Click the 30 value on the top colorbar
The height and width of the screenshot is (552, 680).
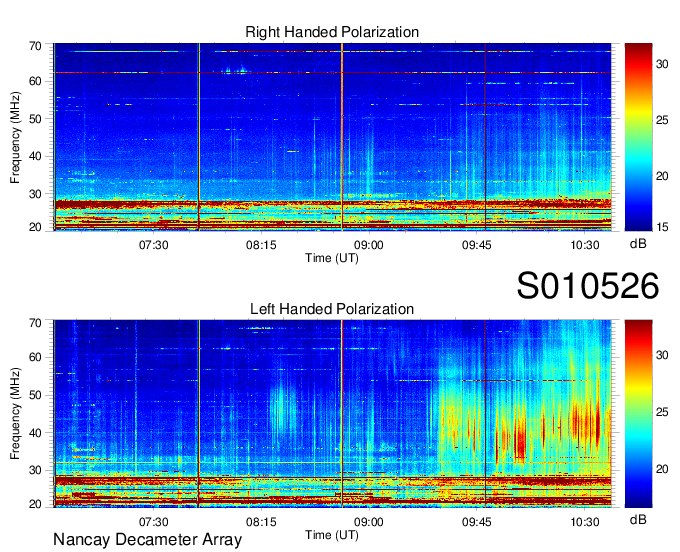(x=662, y=65)
